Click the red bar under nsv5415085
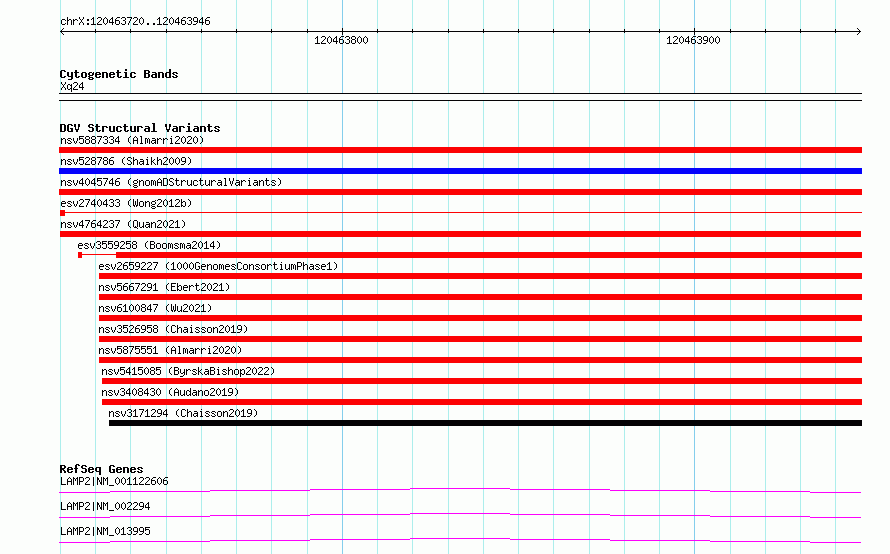 pos(482,381)
